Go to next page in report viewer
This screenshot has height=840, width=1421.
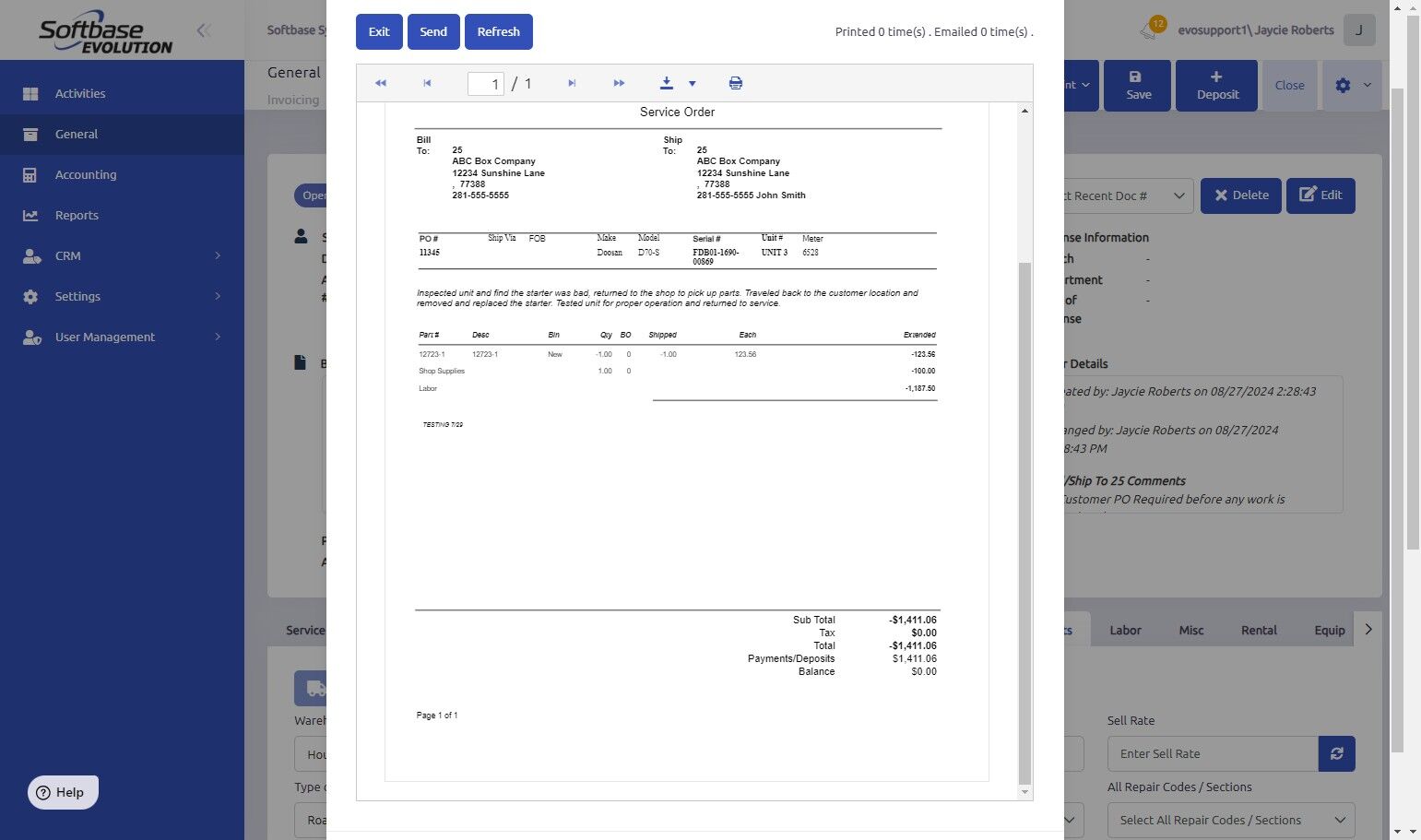[x=572, y=83]
